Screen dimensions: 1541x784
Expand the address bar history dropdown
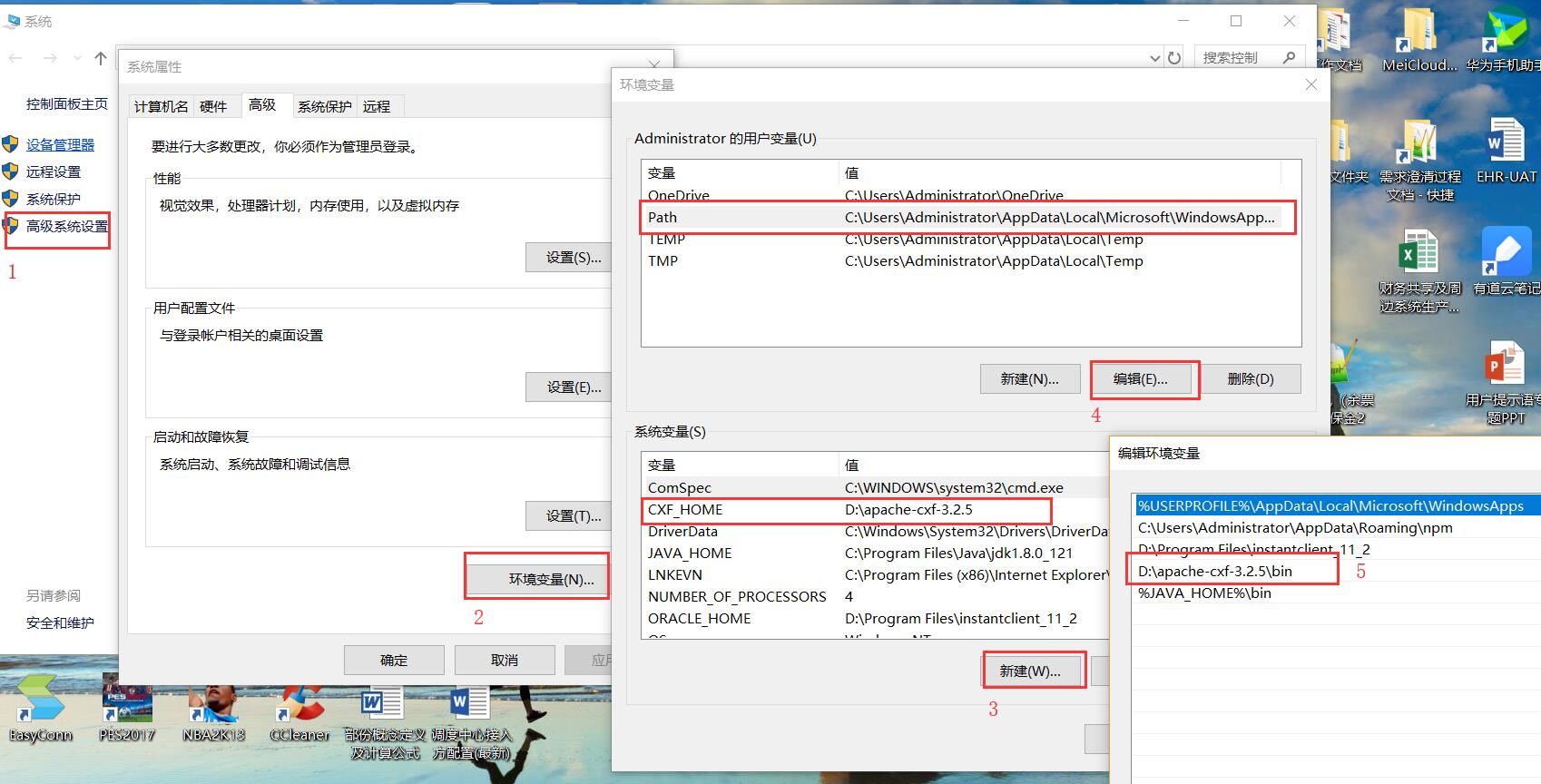click(1154, 58)
